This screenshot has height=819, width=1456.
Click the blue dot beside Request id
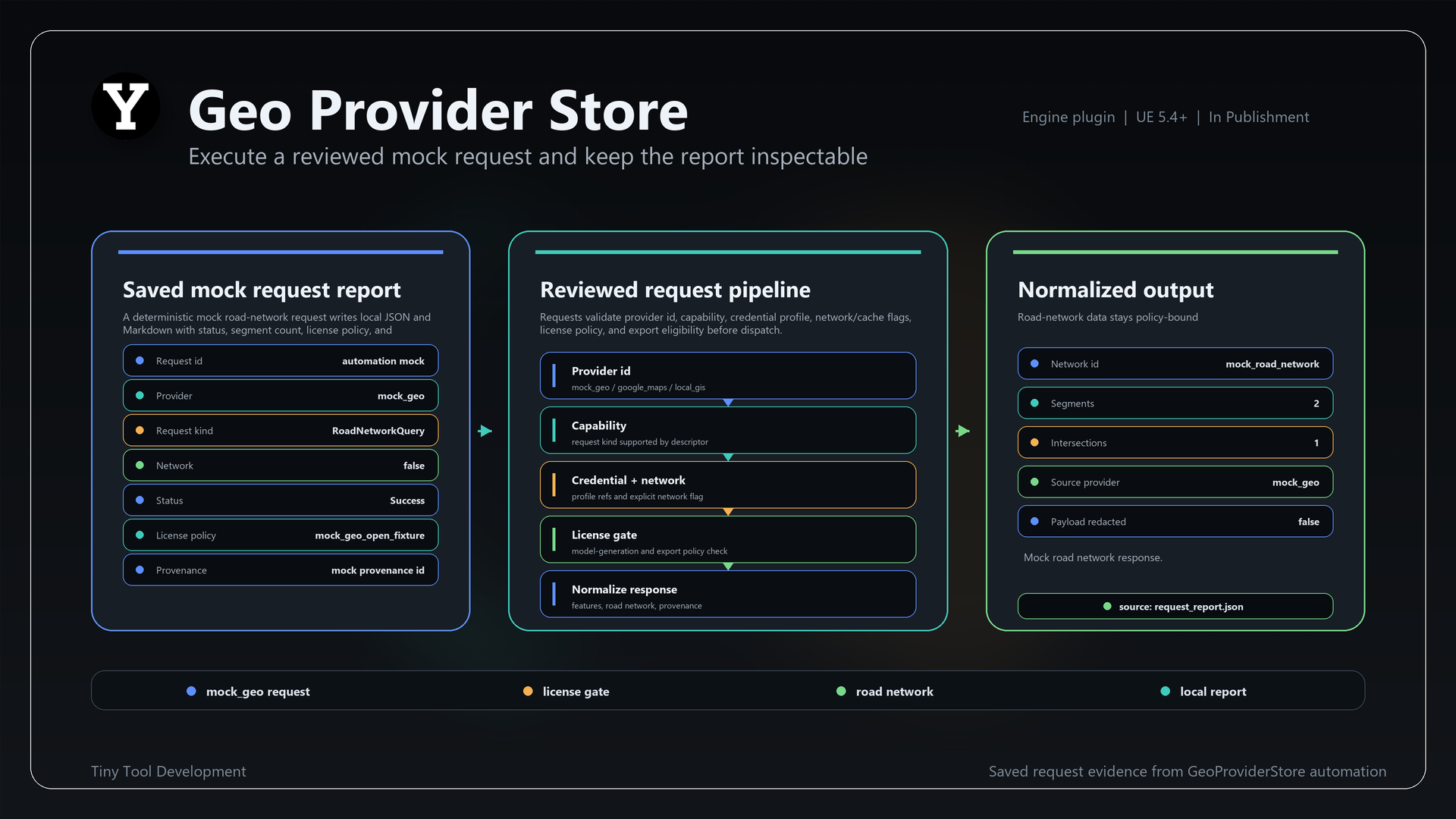click(x=140, y=361)
